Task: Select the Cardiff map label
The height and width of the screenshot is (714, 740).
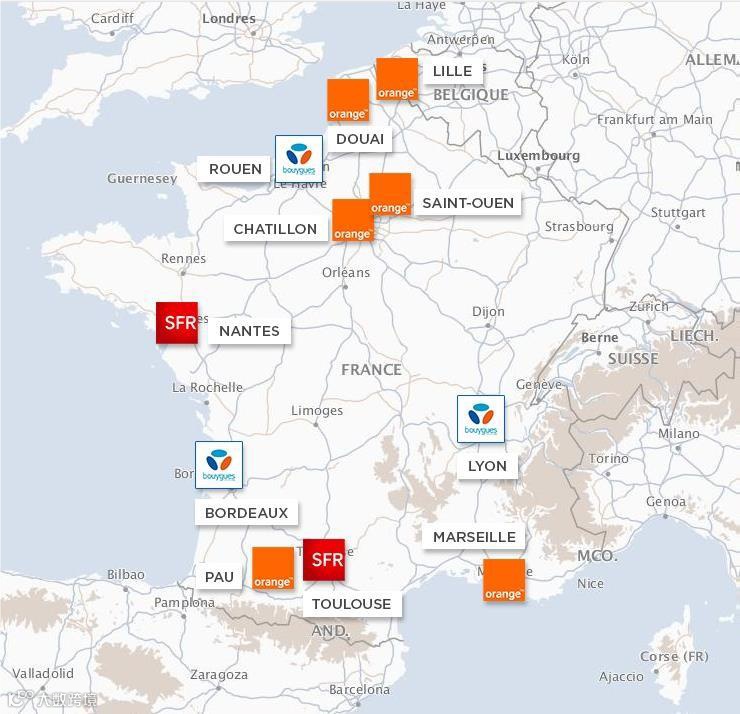Action: point(112,18)
